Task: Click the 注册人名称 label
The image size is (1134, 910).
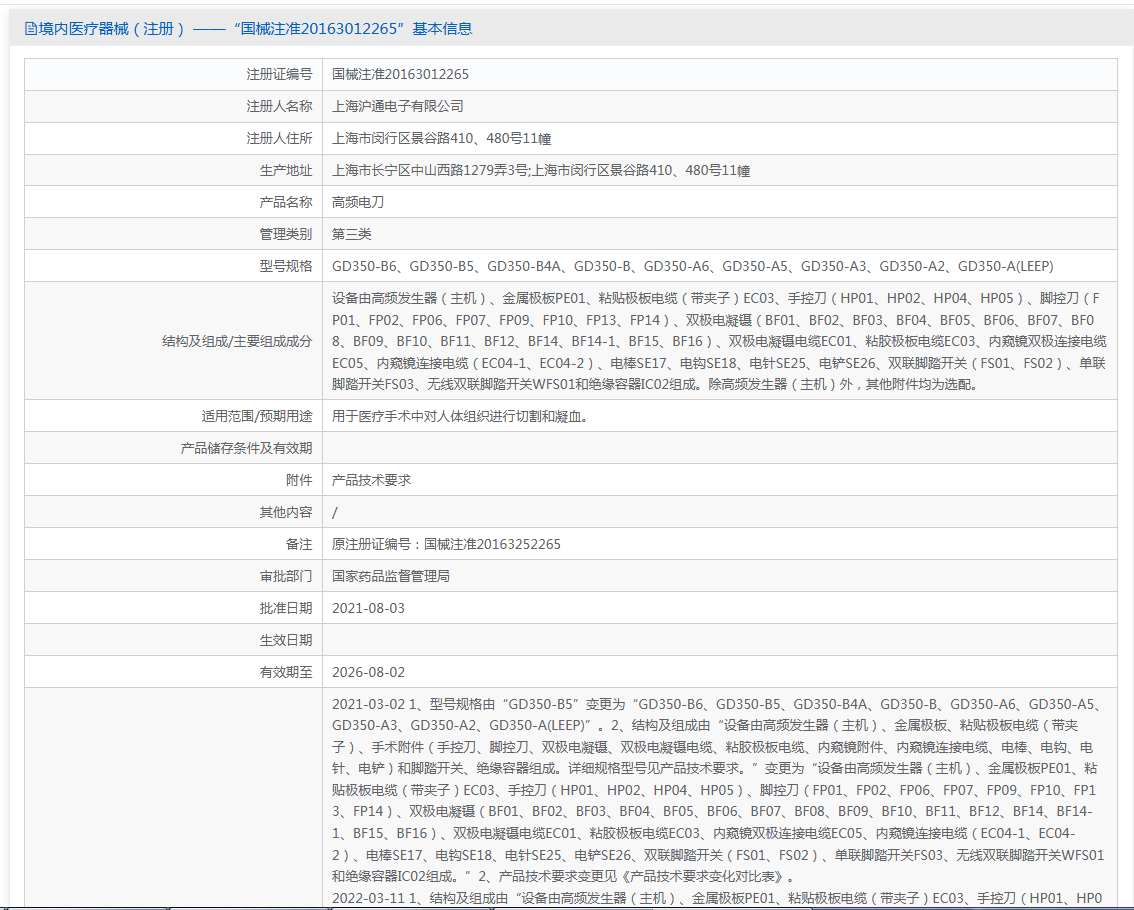Action: click(x=279, y=106)
